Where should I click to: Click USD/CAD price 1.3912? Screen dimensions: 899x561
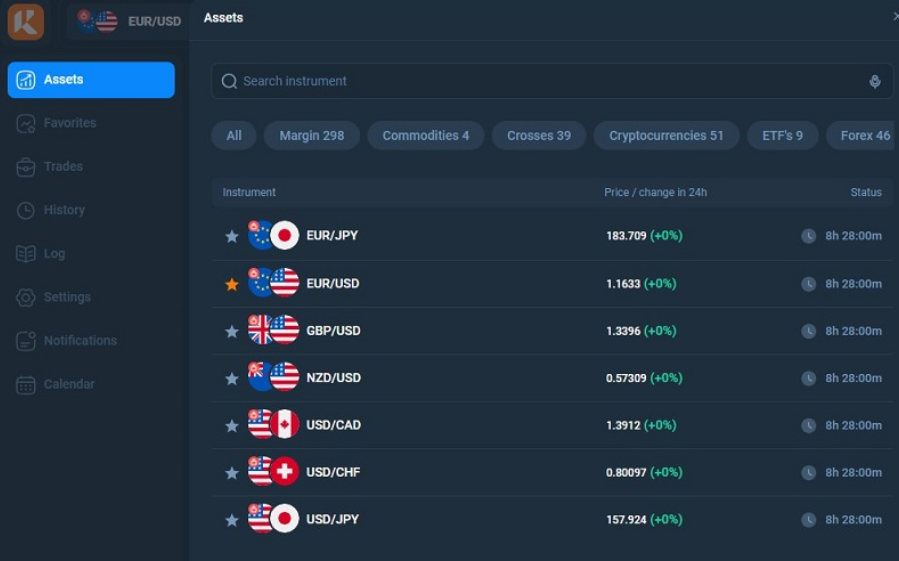click(x=623, y=425)
